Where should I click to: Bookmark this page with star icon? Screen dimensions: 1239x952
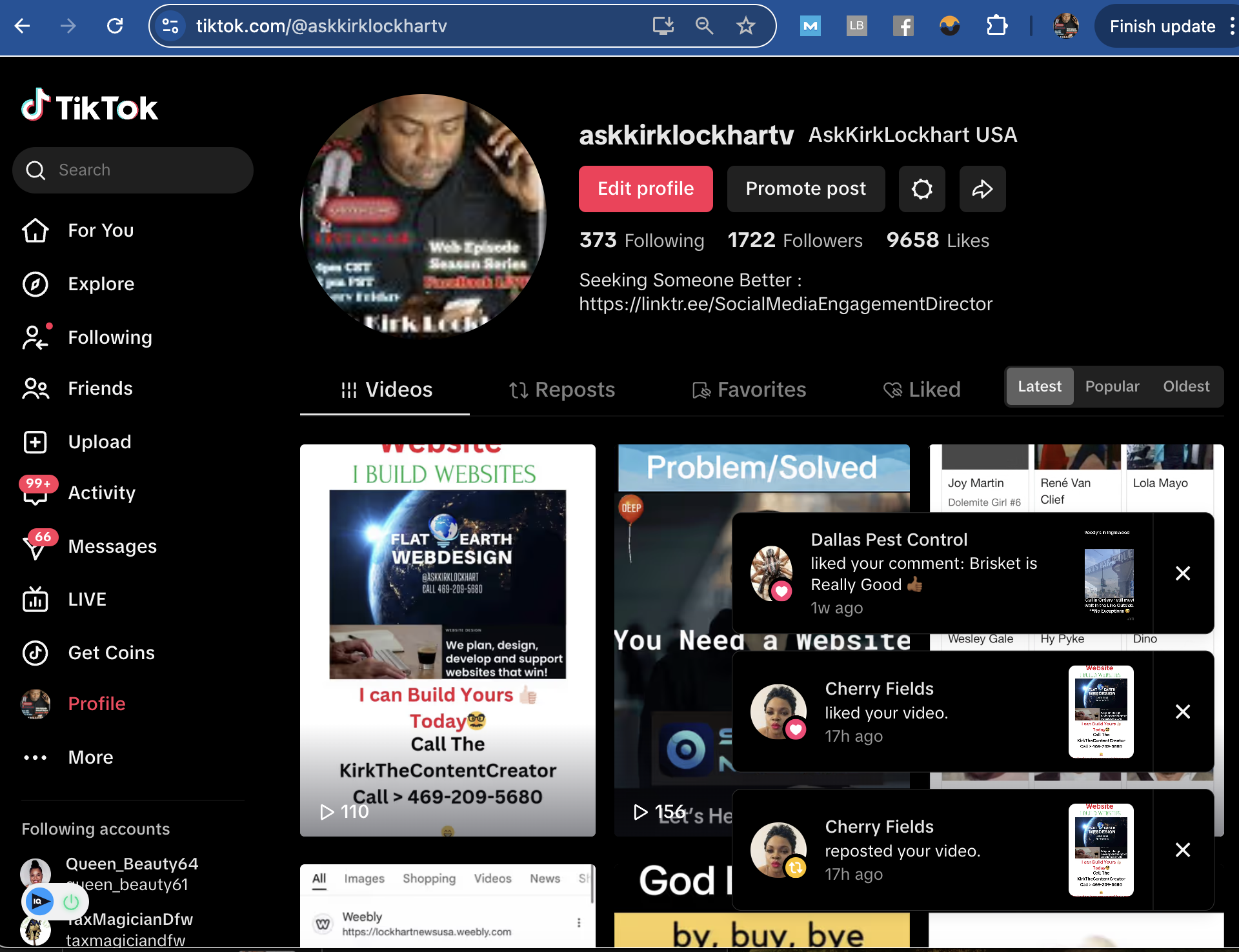745,26
